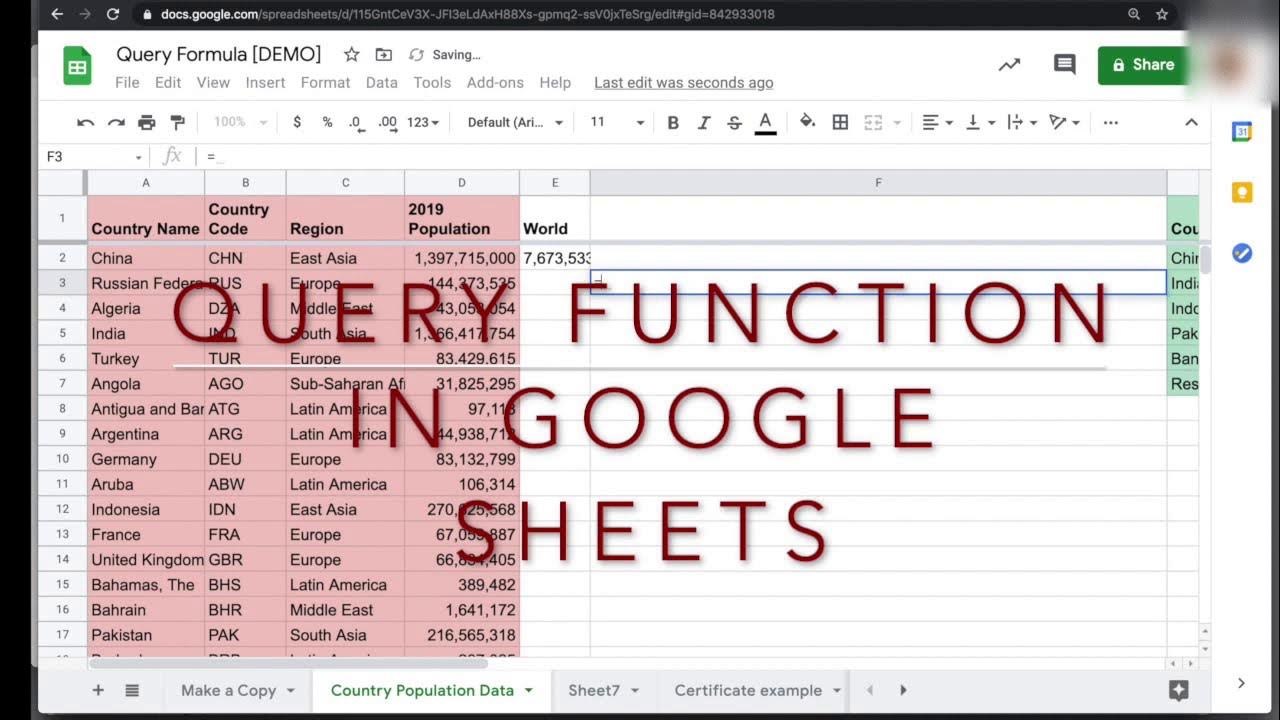1280x720 pixels.
Task: Click the Google Sheets home icon
Action: point(77,67)
